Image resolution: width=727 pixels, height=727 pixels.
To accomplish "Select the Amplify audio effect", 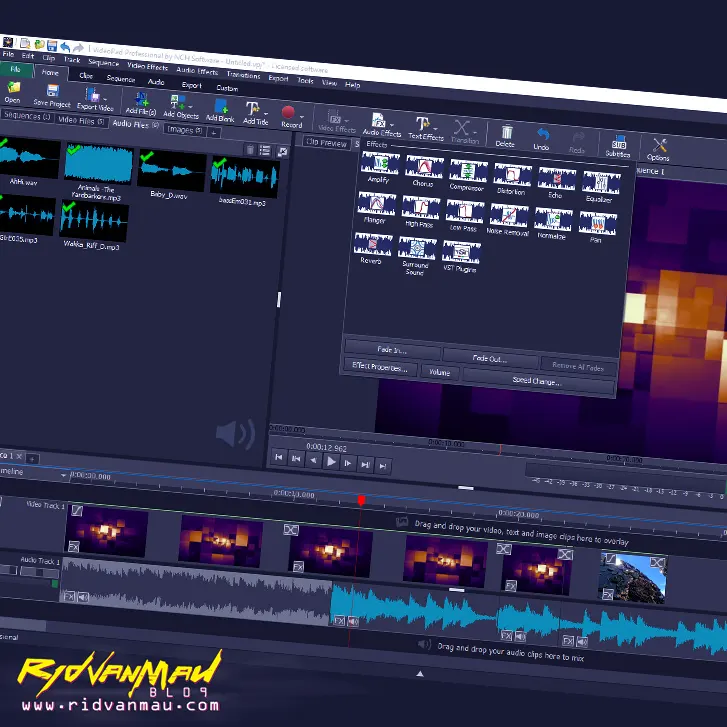I will (379, 167).
